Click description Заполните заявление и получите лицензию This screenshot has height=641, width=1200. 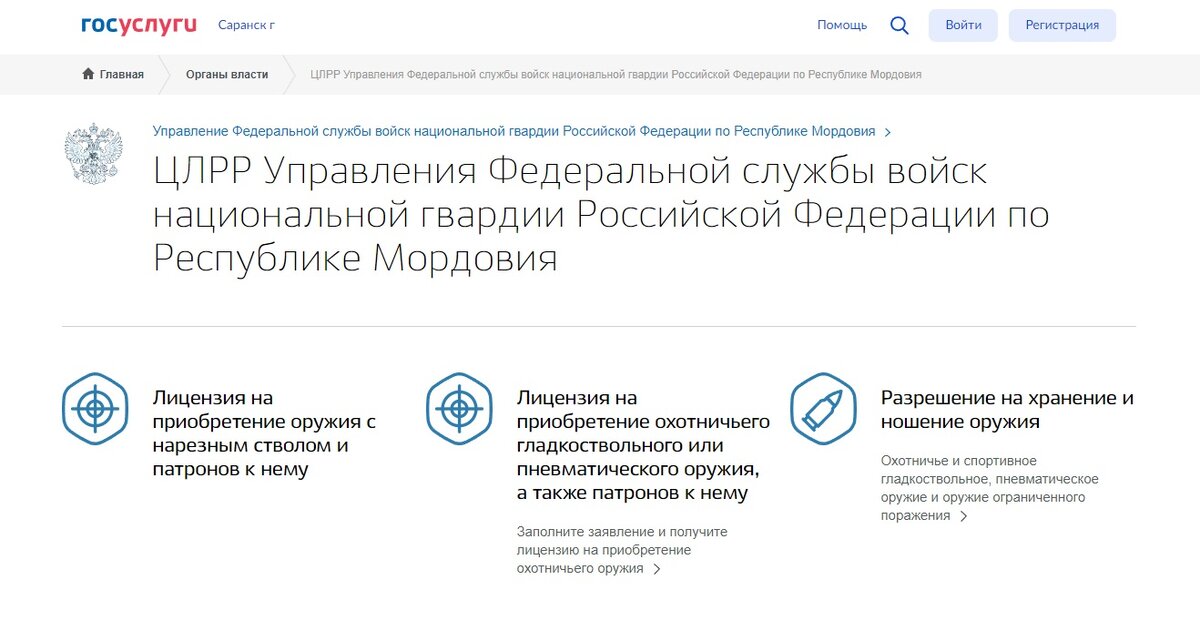(622, 550)
